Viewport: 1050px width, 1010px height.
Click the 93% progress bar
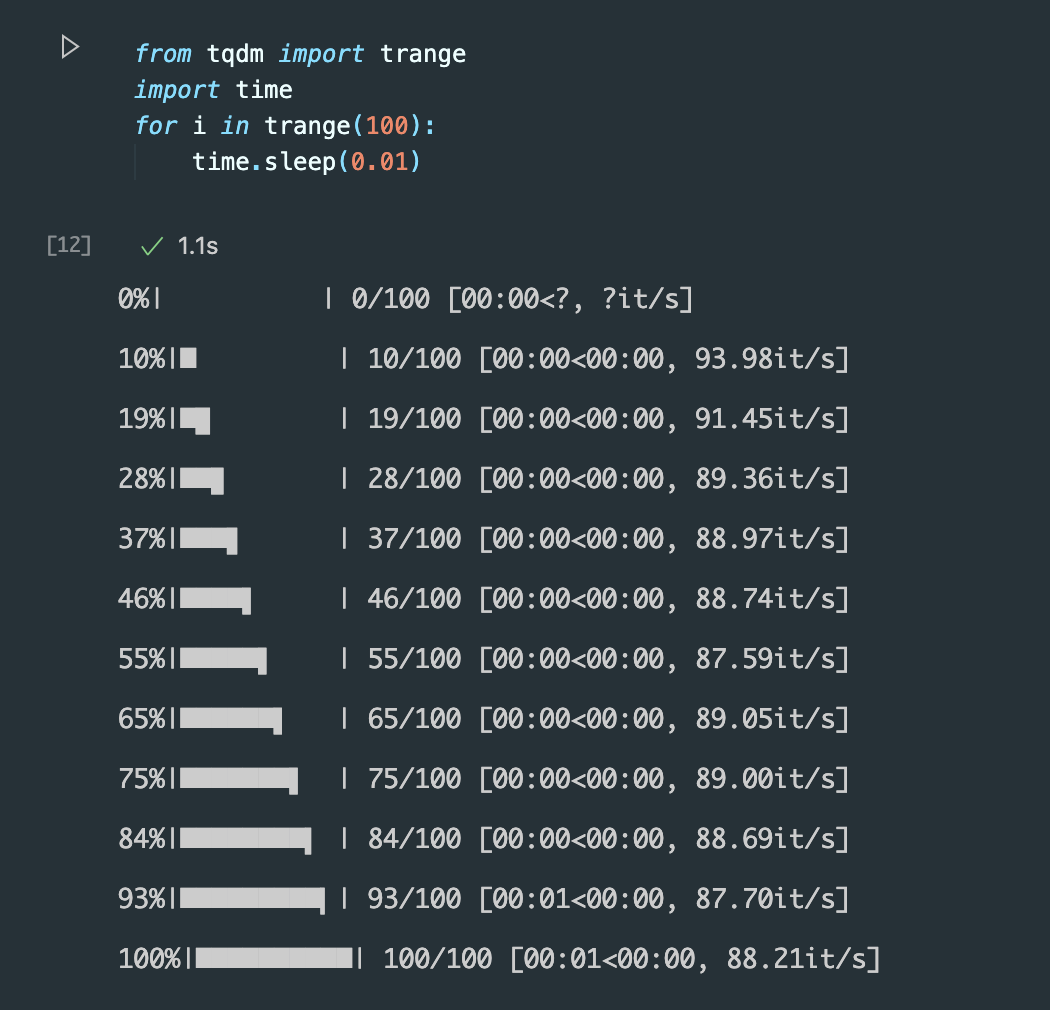point(252,899)
